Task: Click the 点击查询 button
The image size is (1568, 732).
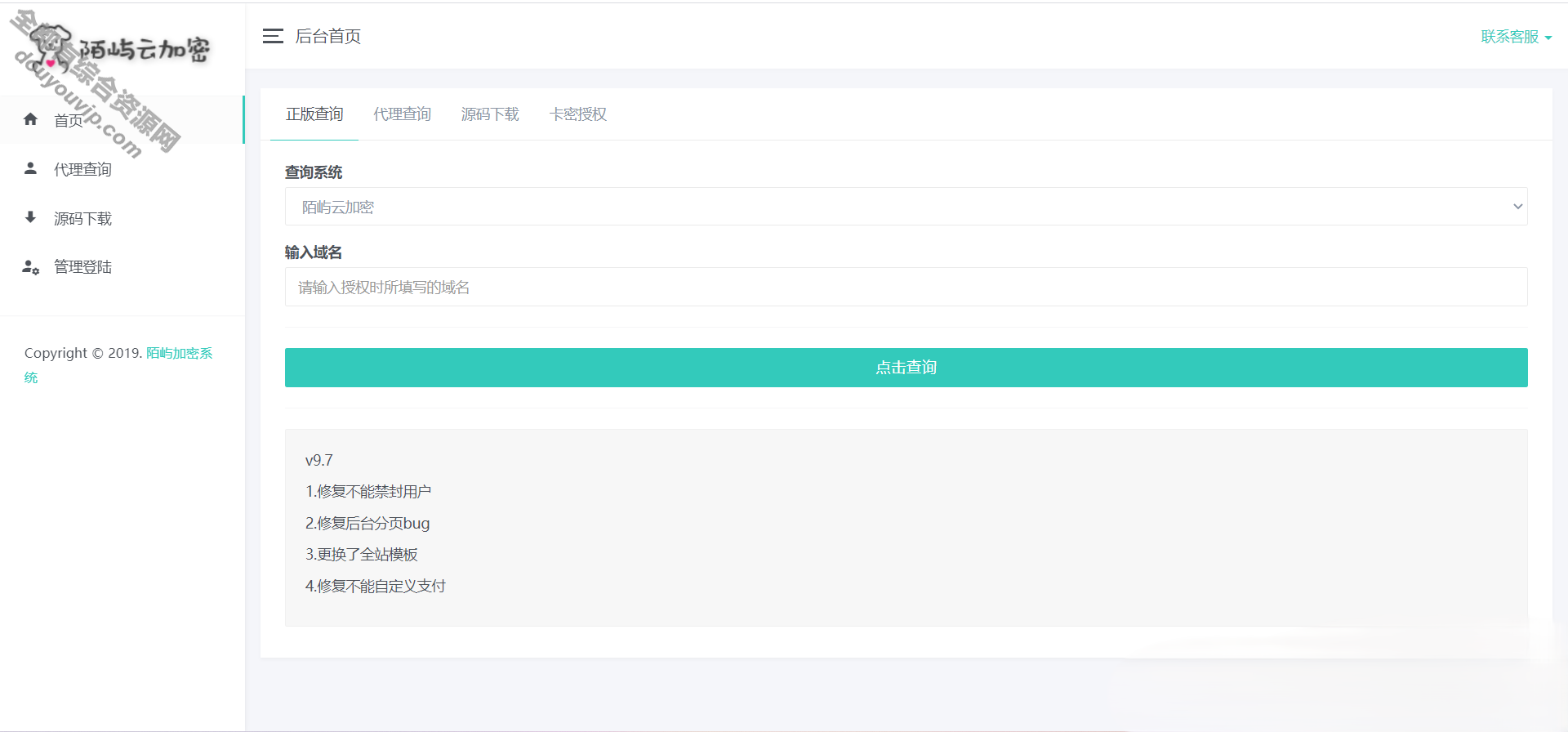Action: point(906,368)
